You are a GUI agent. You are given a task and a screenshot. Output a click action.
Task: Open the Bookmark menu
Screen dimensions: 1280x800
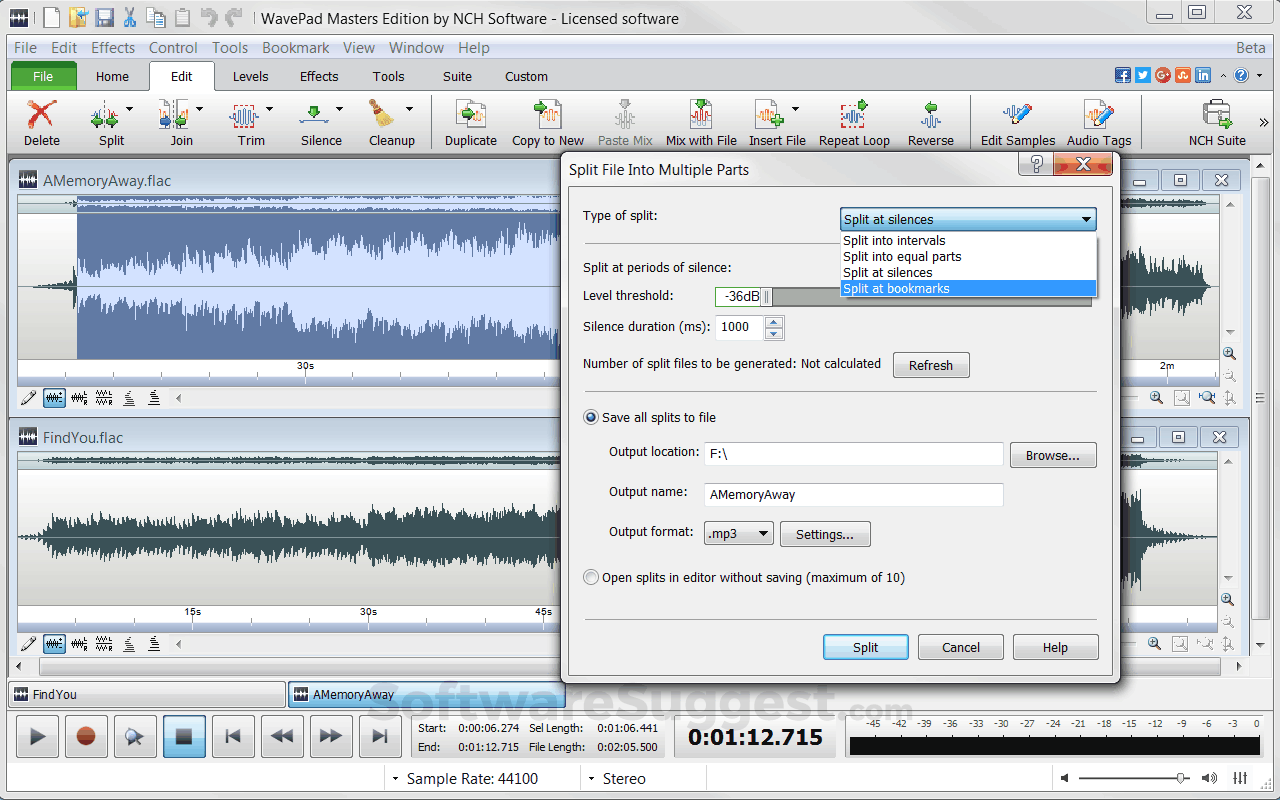coord(295,48)
